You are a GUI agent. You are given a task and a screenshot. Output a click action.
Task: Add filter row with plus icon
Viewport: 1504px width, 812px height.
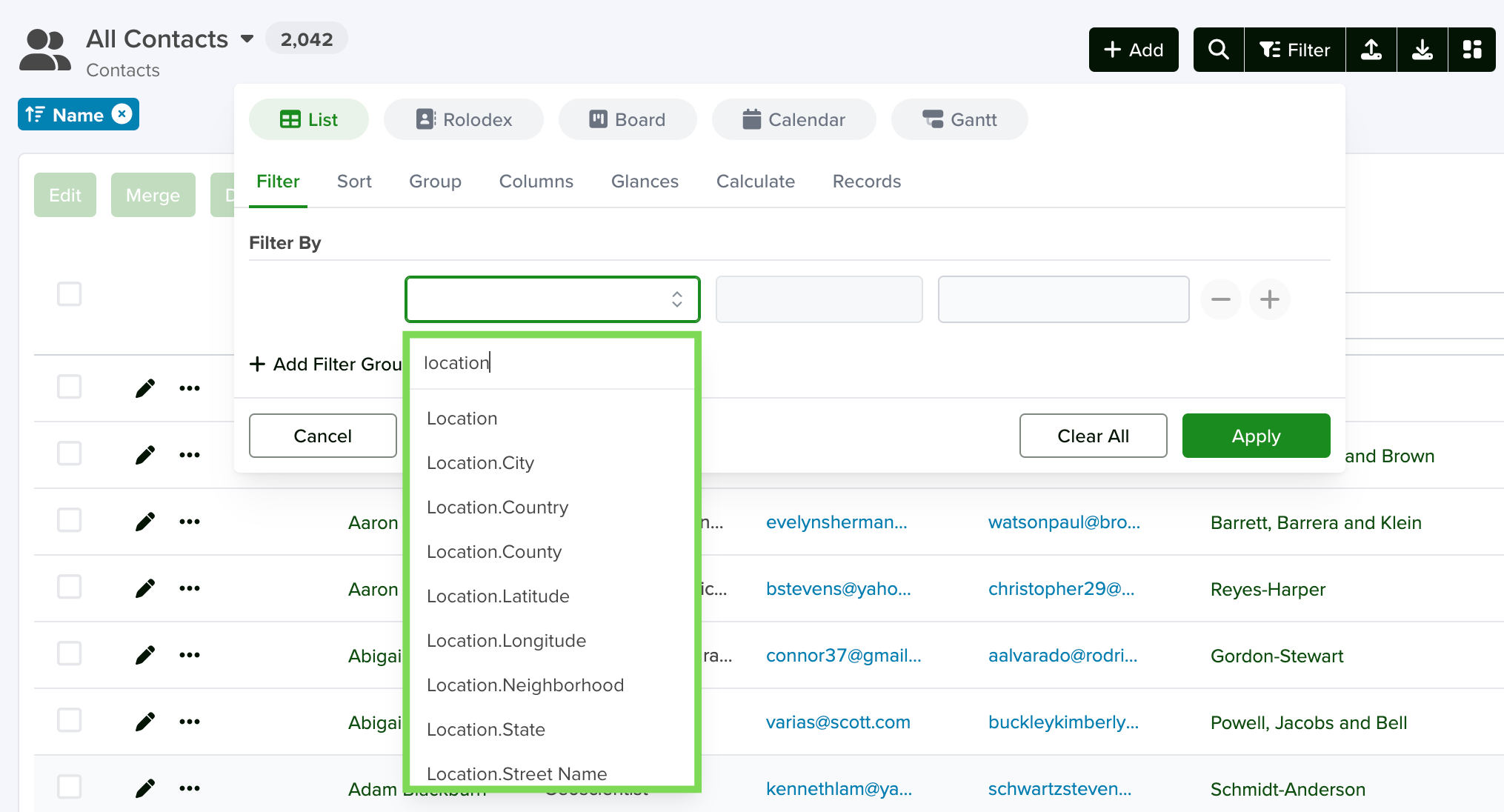pos(1270,299)
